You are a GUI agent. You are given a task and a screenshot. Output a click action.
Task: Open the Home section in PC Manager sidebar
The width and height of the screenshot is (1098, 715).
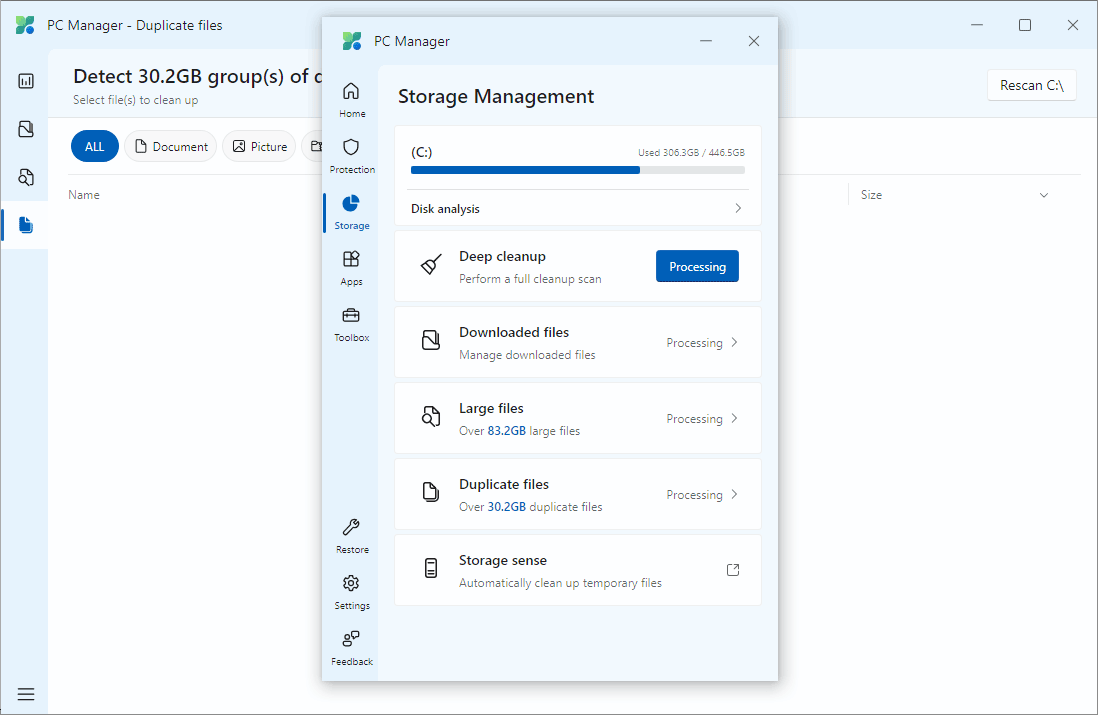[352, 99]
